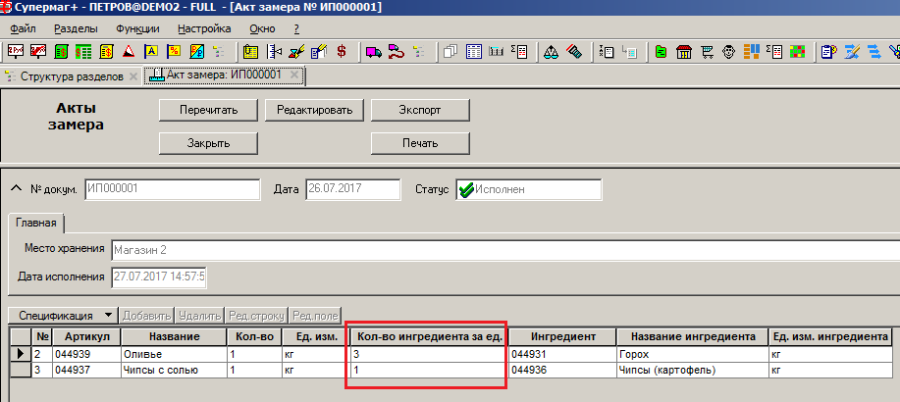
Task: Close the Акт замера: ИП000001 tab
Action: click(294, 75)
